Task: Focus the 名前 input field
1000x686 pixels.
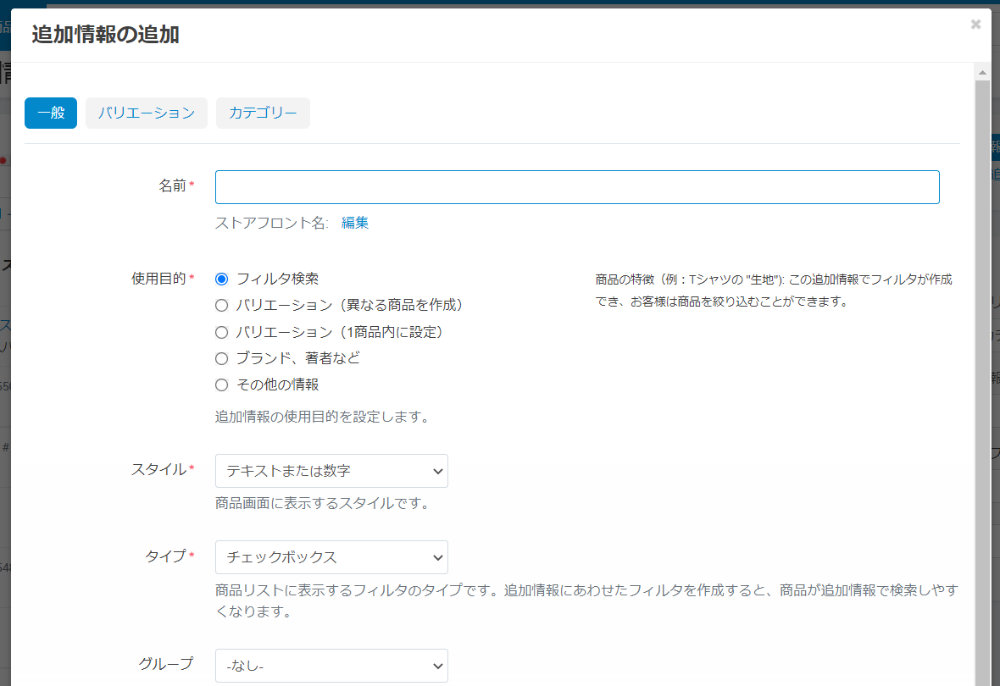Action: tap(577, 187)
